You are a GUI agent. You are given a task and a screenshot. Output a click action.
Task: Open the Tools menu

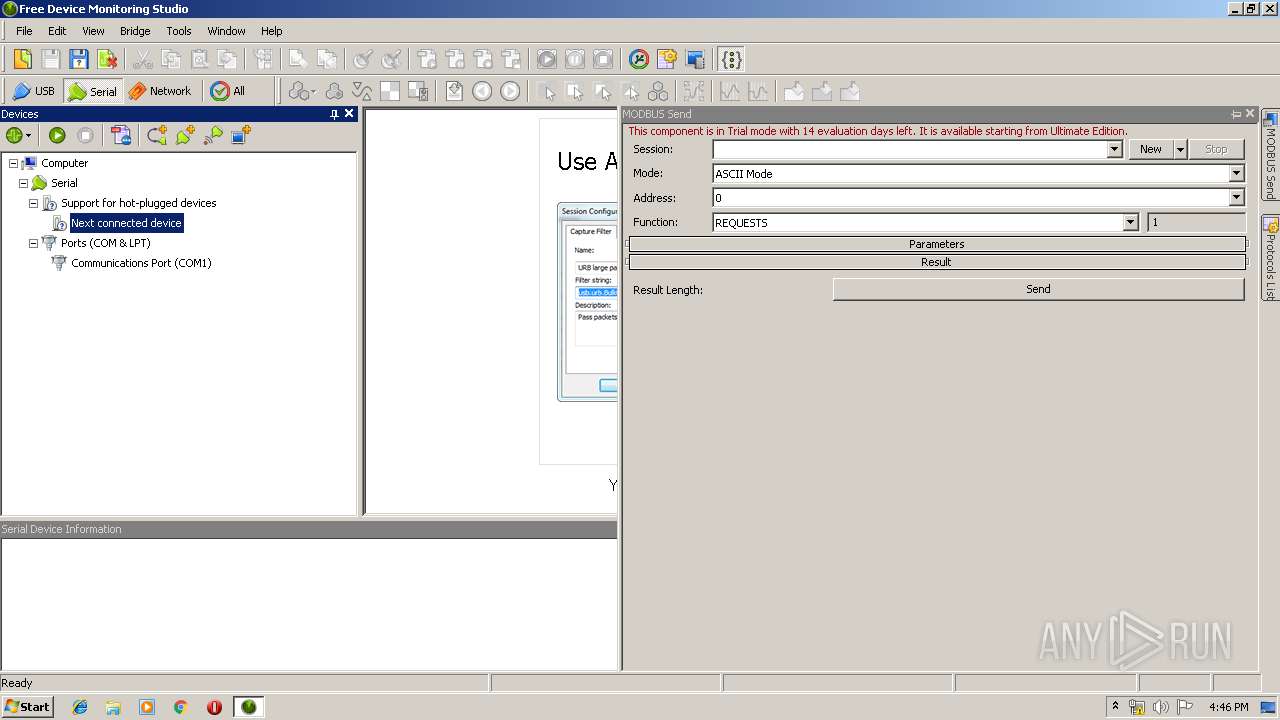click(x=179, y=31)
